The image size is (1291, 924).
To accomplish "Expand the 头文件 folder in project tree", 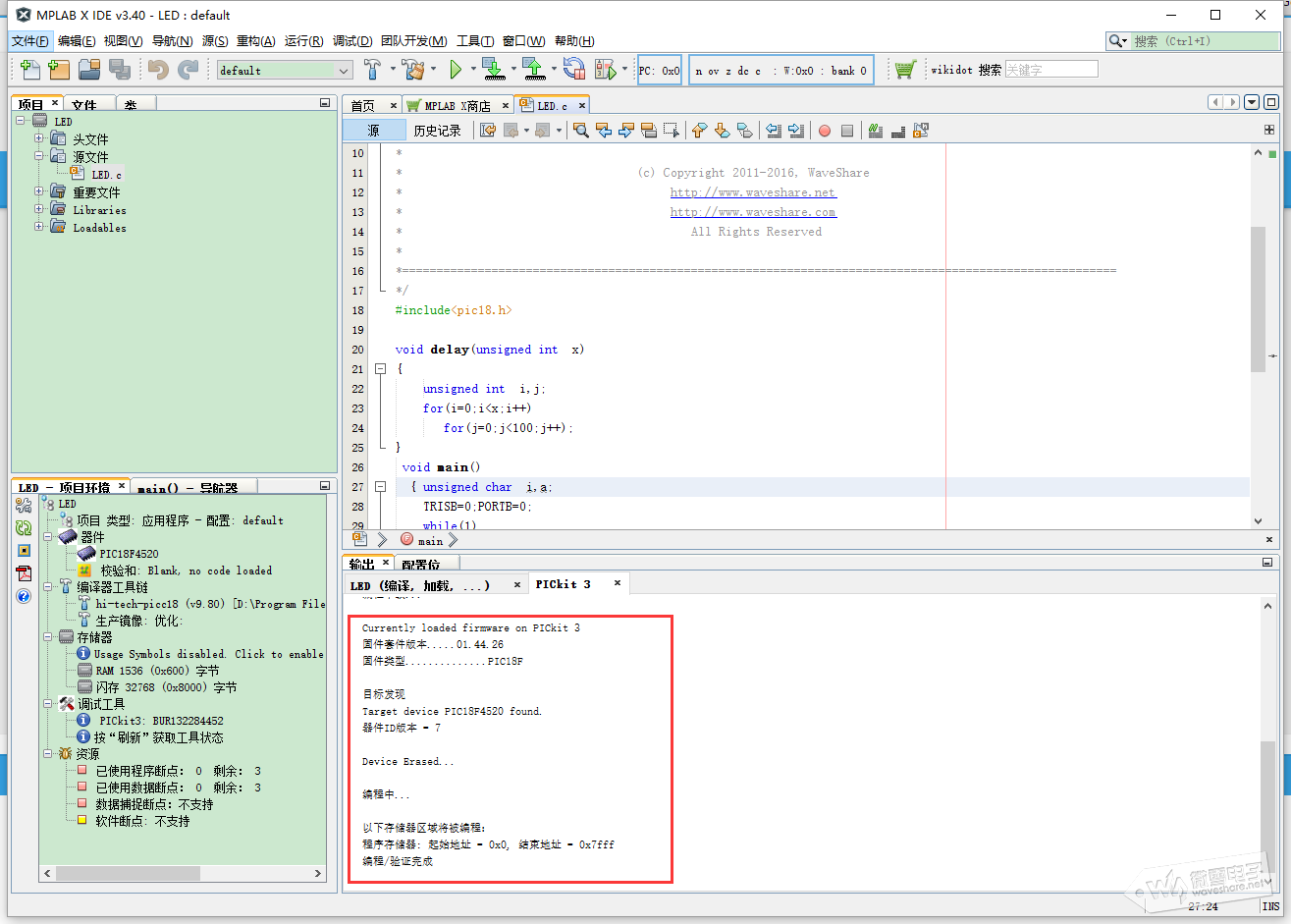I will coord(39,138).
